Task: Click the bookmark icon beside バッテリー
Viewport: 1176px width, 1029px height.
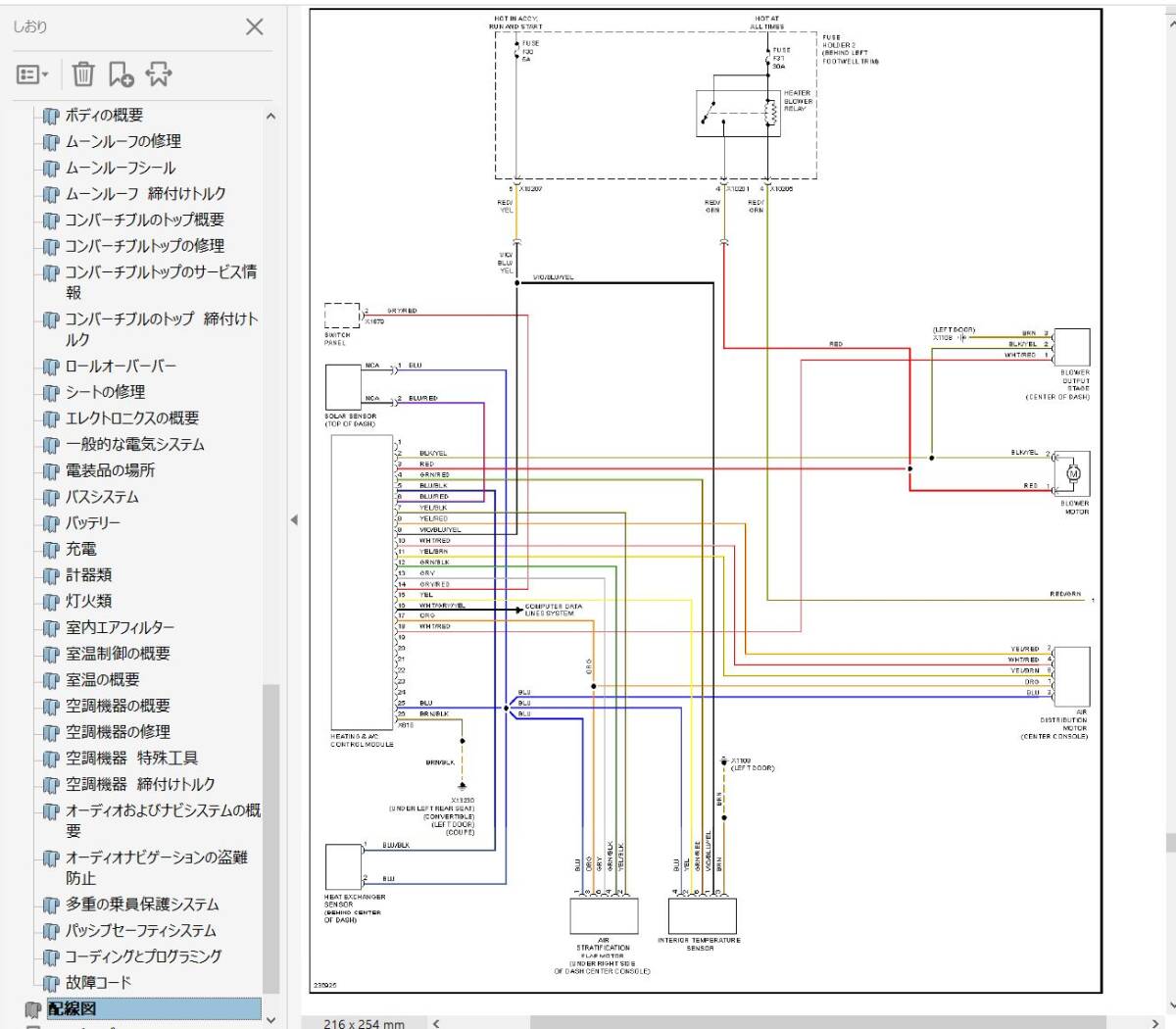Action: (x=49, y=522)
